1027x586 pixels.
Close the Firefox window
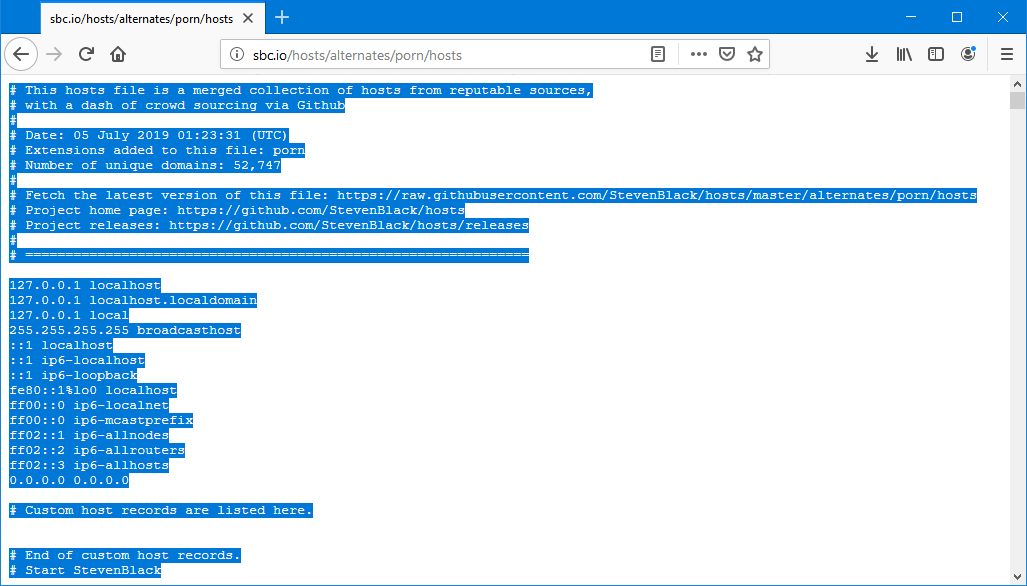click(1003, 18)
